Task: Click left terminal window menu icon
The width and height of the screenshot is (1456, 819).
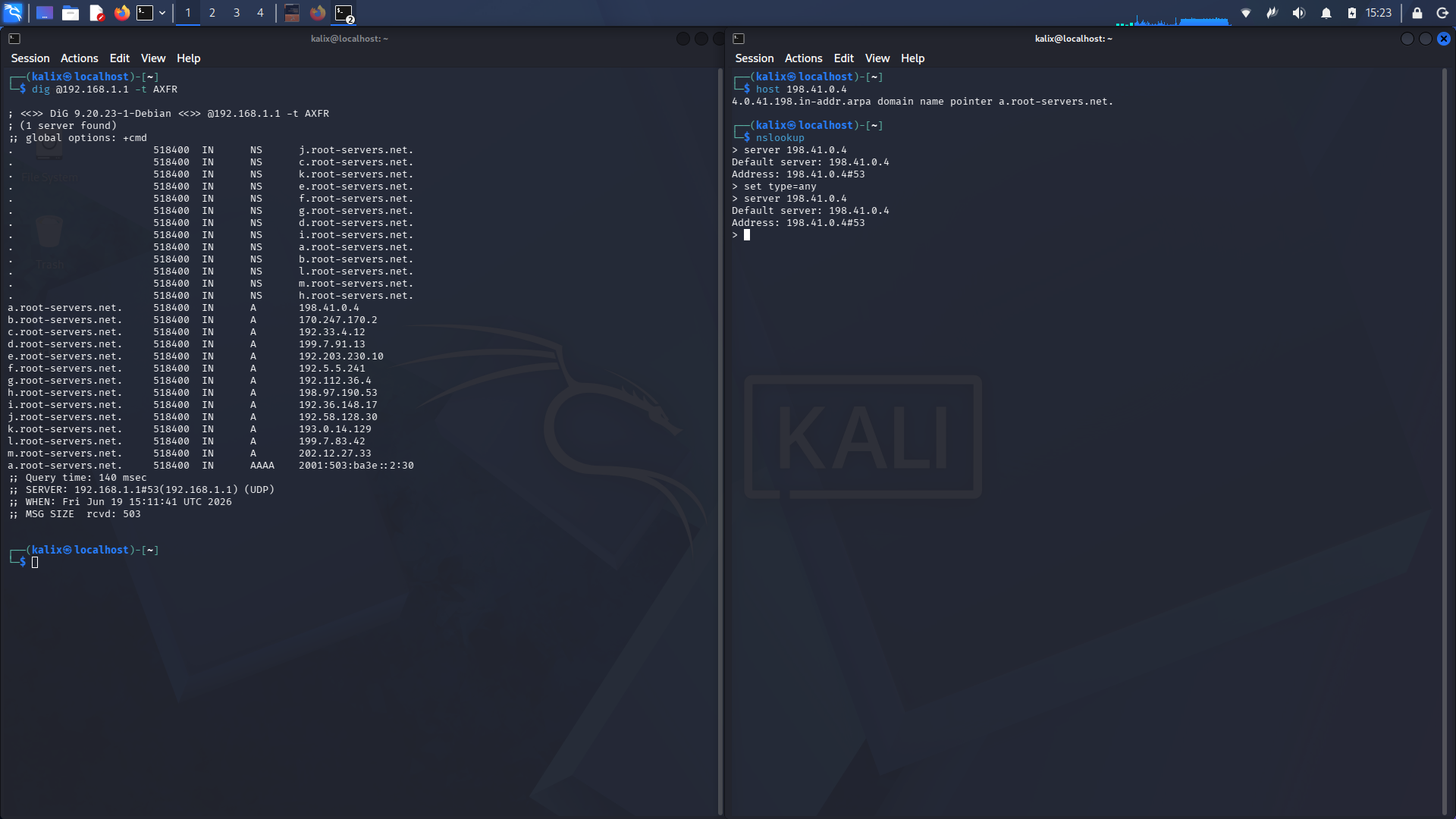Action: (14, 39)
